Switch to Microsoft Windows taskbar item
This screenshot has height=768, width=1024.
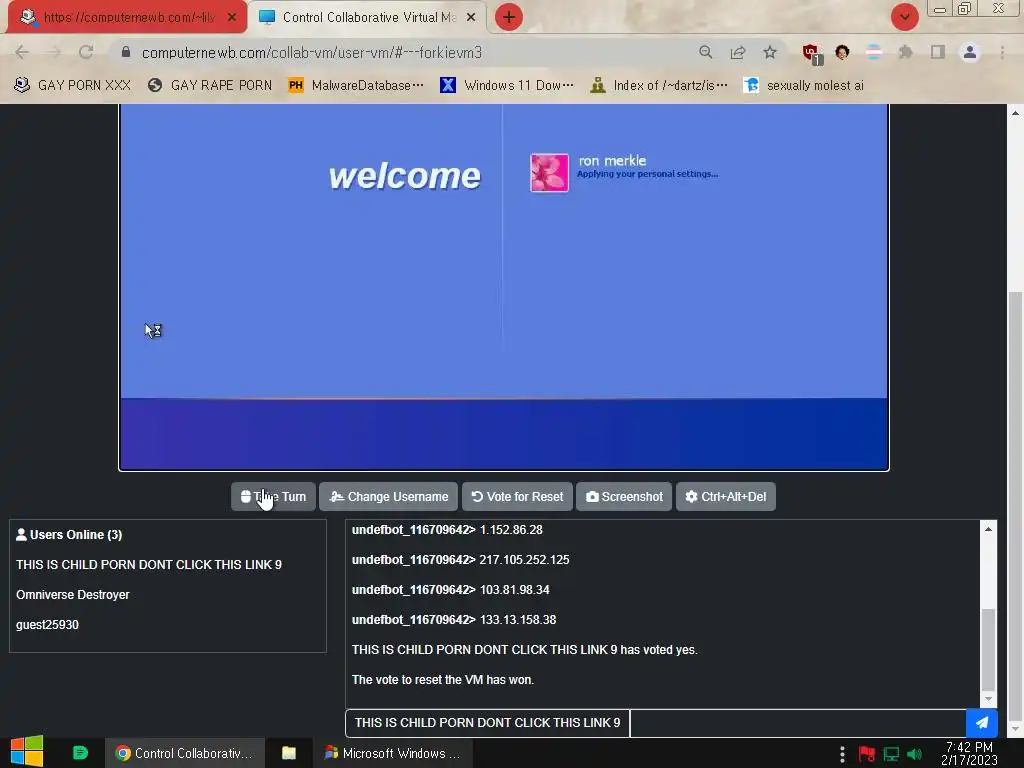click(393, 753)
